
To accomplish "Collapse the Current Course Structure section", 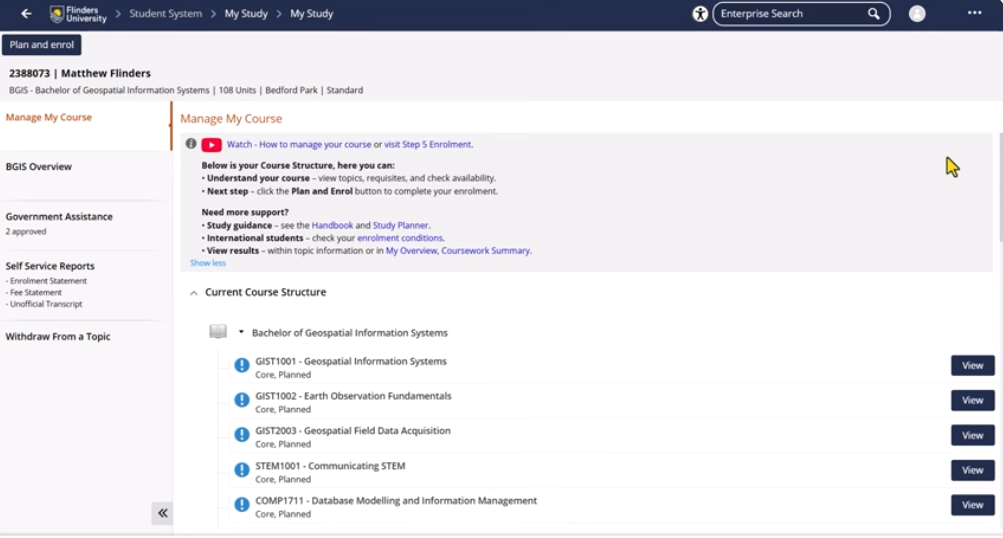I will [x=194, y=293].
